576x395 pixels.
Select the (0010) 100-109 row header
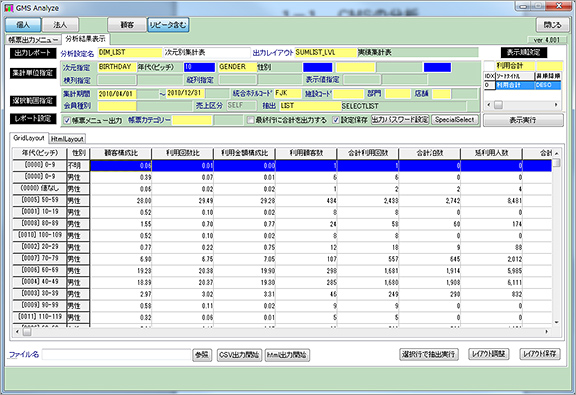[x=40, y=235]
